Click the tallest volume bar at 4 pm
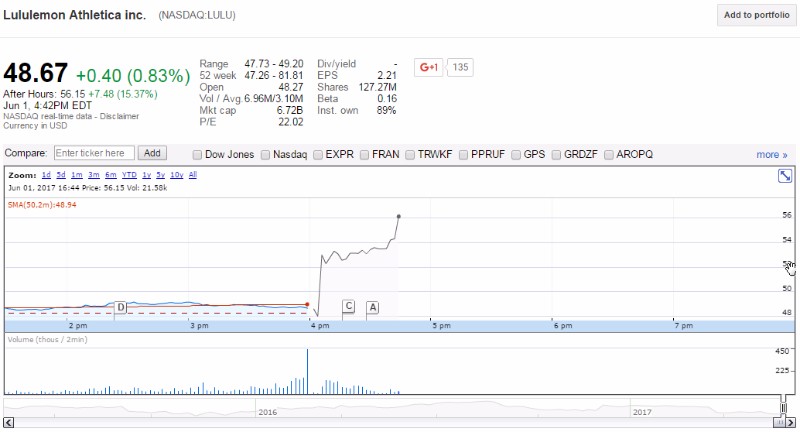 point(307,371)
